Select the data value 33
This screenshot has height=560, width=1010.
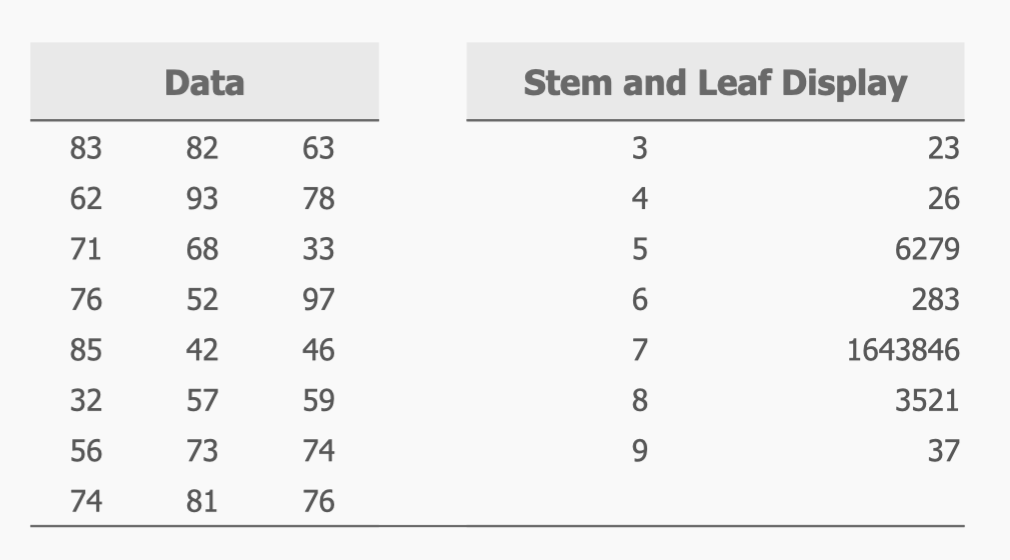(x=318, y=249)
